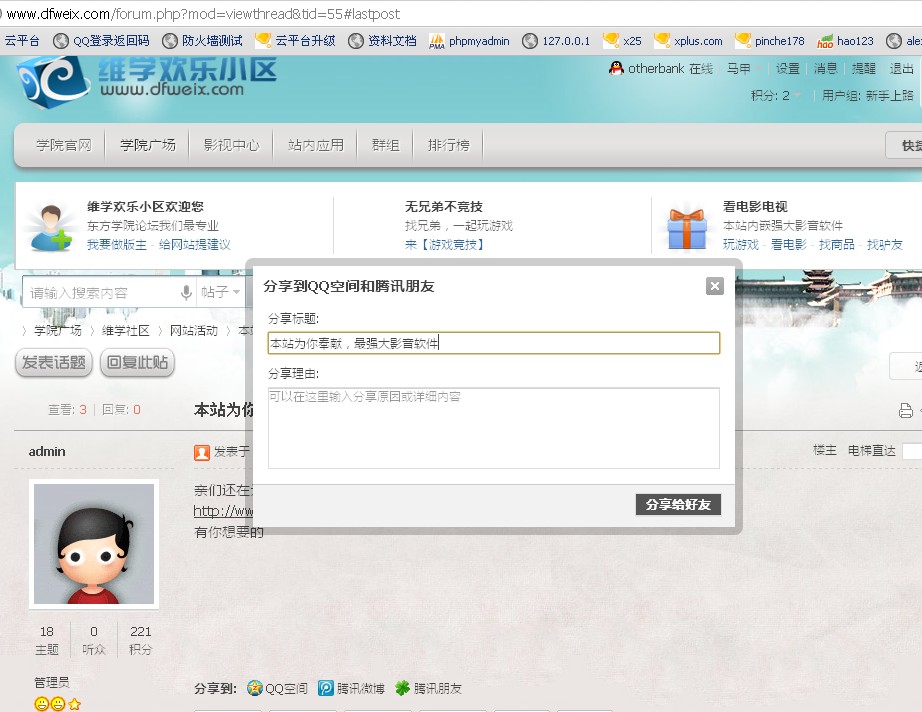Open the xplus.com bookmark

[x=688, y=41]
